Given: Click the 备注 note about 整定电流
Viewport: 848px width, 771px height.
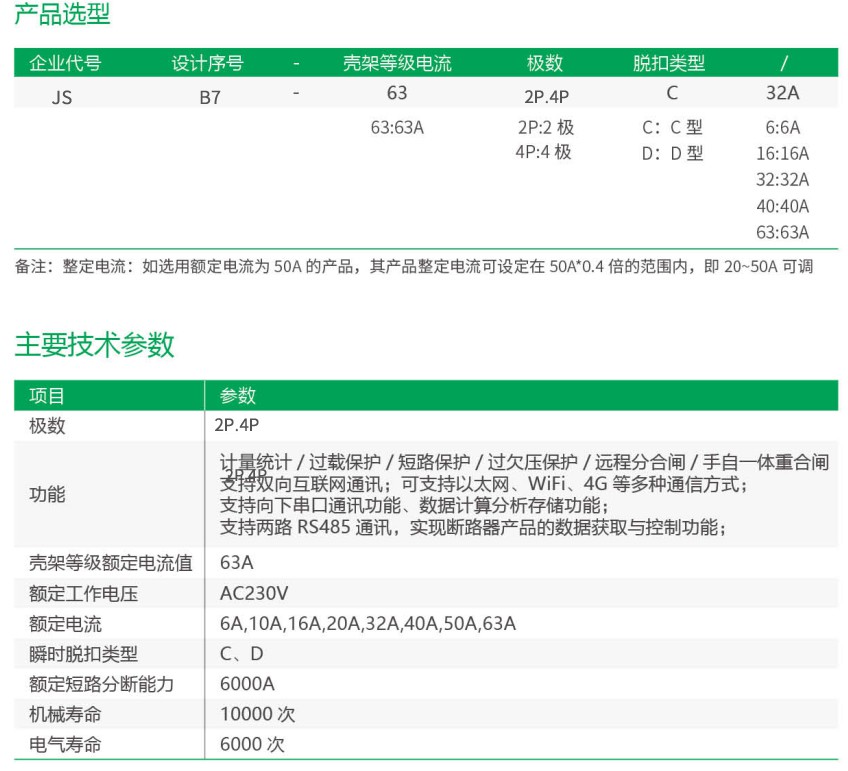Looking at the screenshot, I should [414, 267].
